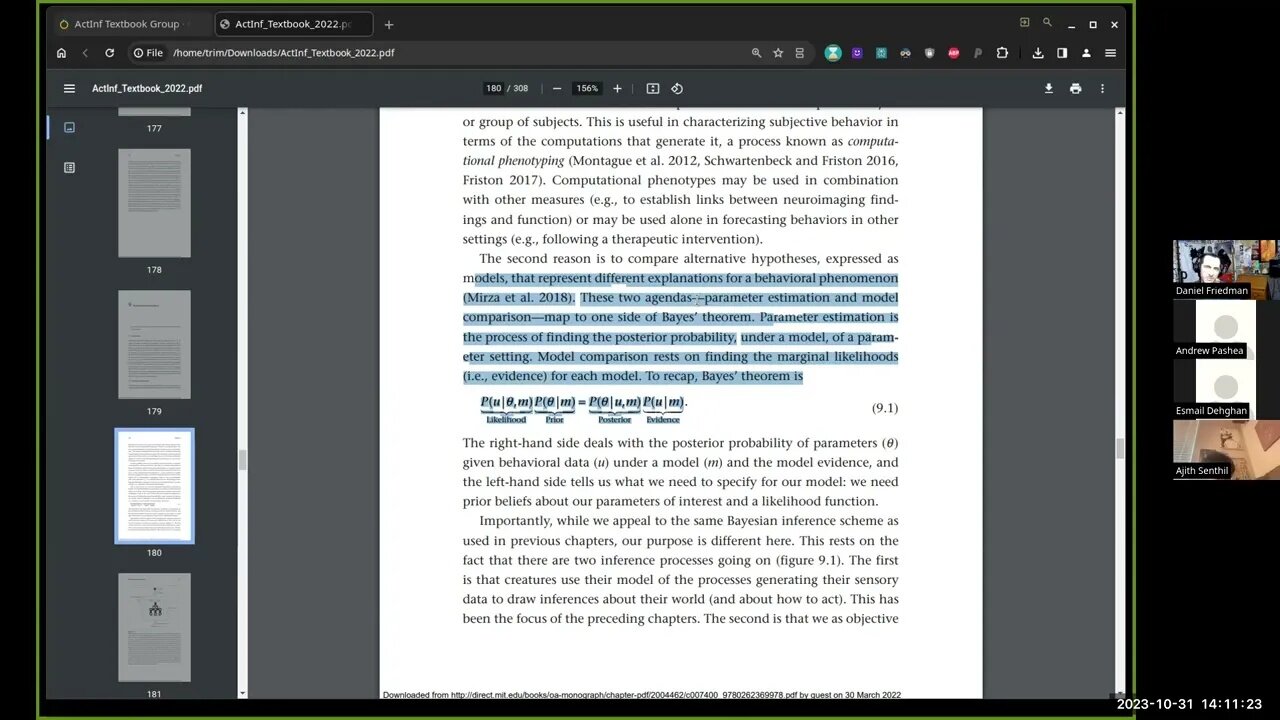Go to browser home page

point(61,53)
